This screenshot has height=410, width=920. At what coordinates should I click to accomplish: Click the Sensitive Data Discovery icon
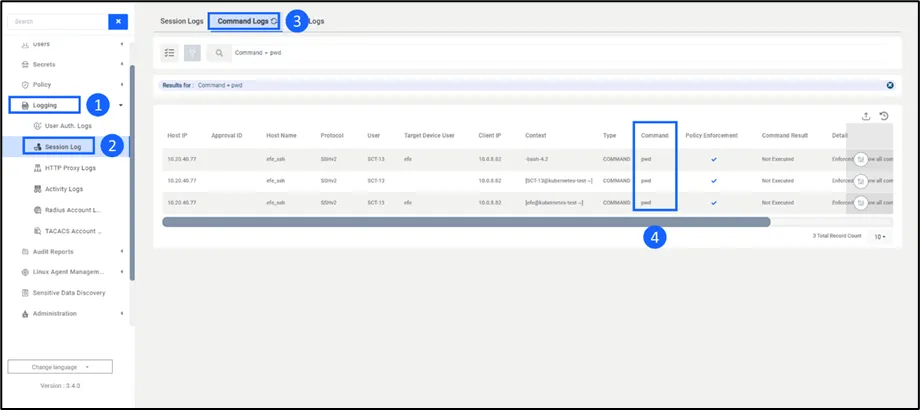[x=25, y=293]
